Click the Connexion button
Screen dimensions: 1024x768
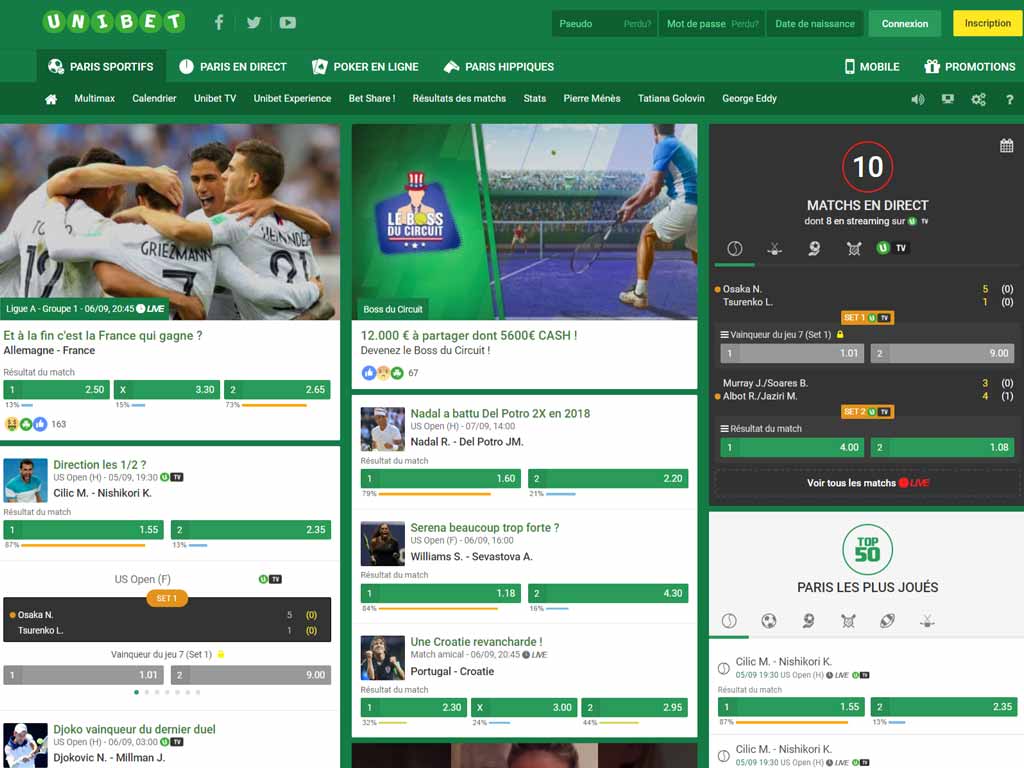(x=904, y=24)
